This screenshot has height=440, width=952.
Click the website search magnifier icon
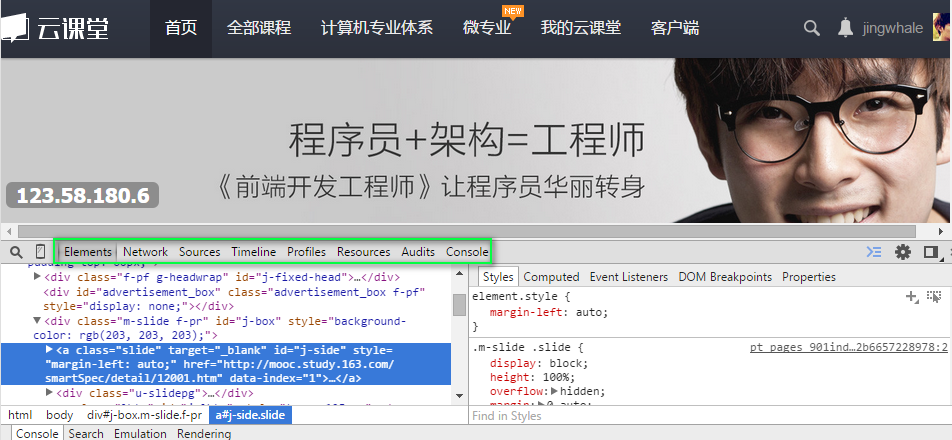pyautogui.click(x=812, y=28)
